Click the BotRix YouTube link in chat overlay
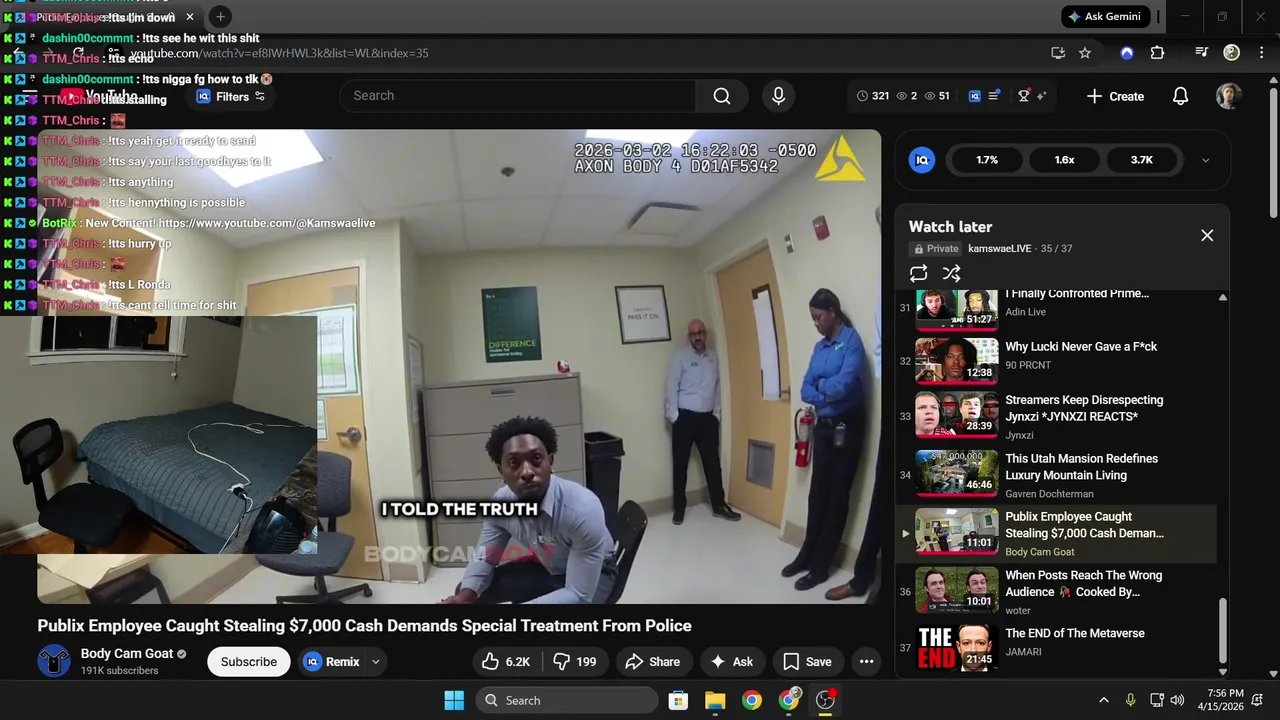Viewport: 1280px width, 720px height. pyautogui.click(x=266, y=223)
